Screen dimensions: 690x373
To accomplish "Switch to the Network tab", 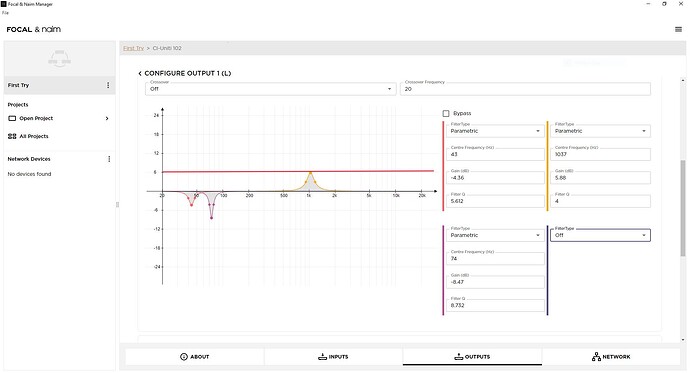I will click(611, 357).
